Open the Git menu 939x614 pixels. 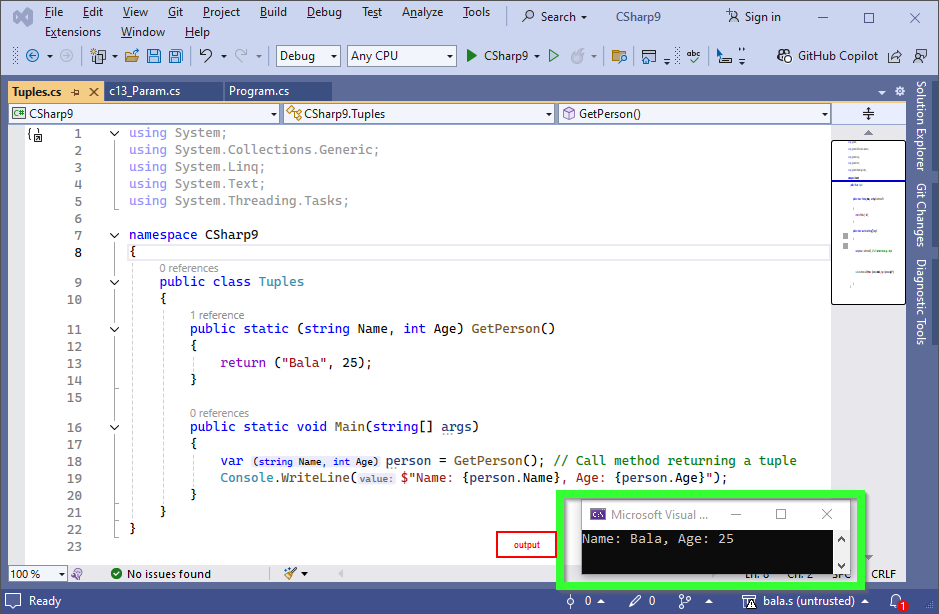pyautogui.click(x=174, y=12)
